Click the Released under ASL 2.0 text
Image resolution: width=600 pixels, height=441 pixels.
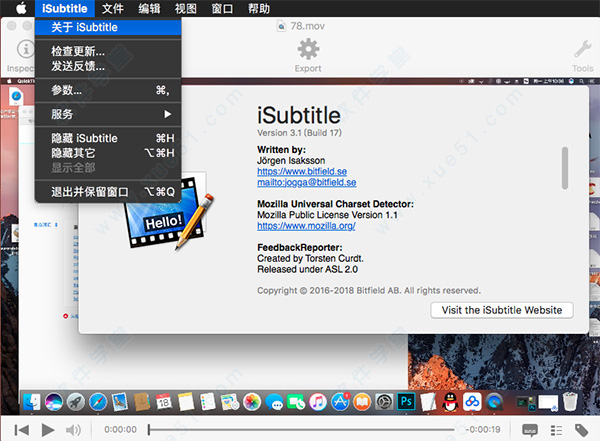coord(307,269)
